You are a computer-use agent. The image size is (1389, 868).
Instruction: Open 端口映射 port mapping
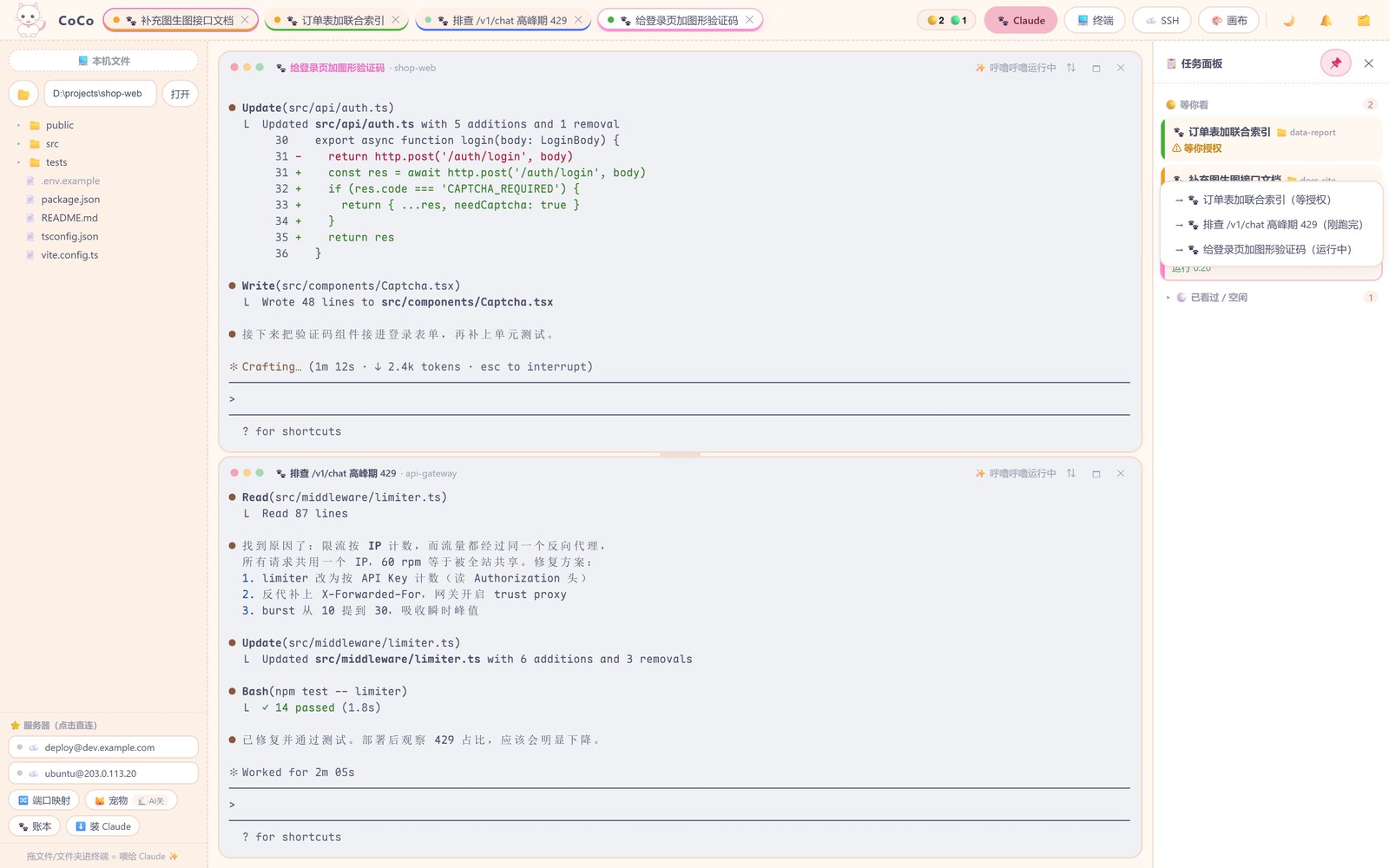click(x=44, y=800)
